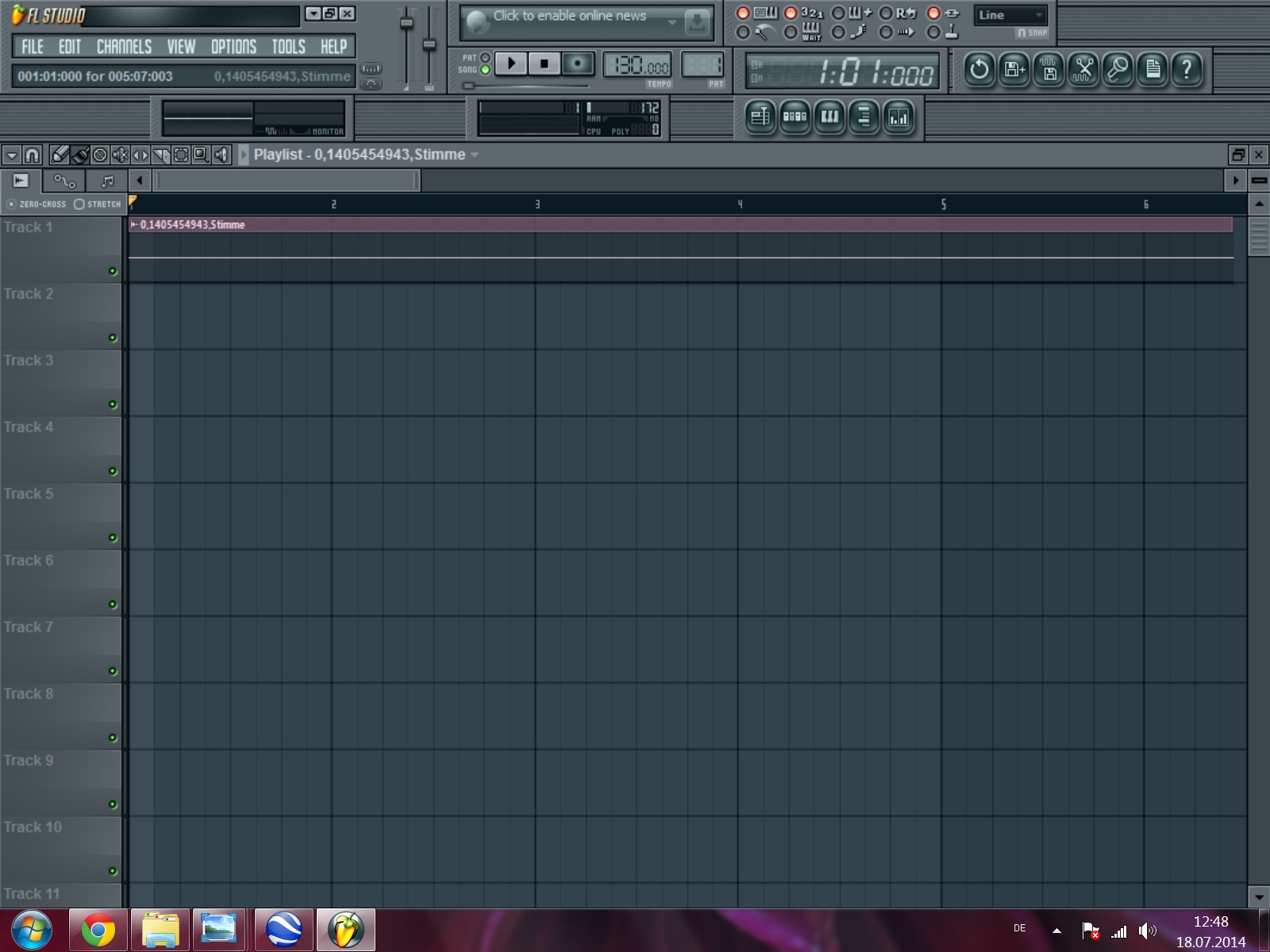Screen dimensions: 1270x952
Task: Click the Undo history round arrow button
Action: coord(979,70)
